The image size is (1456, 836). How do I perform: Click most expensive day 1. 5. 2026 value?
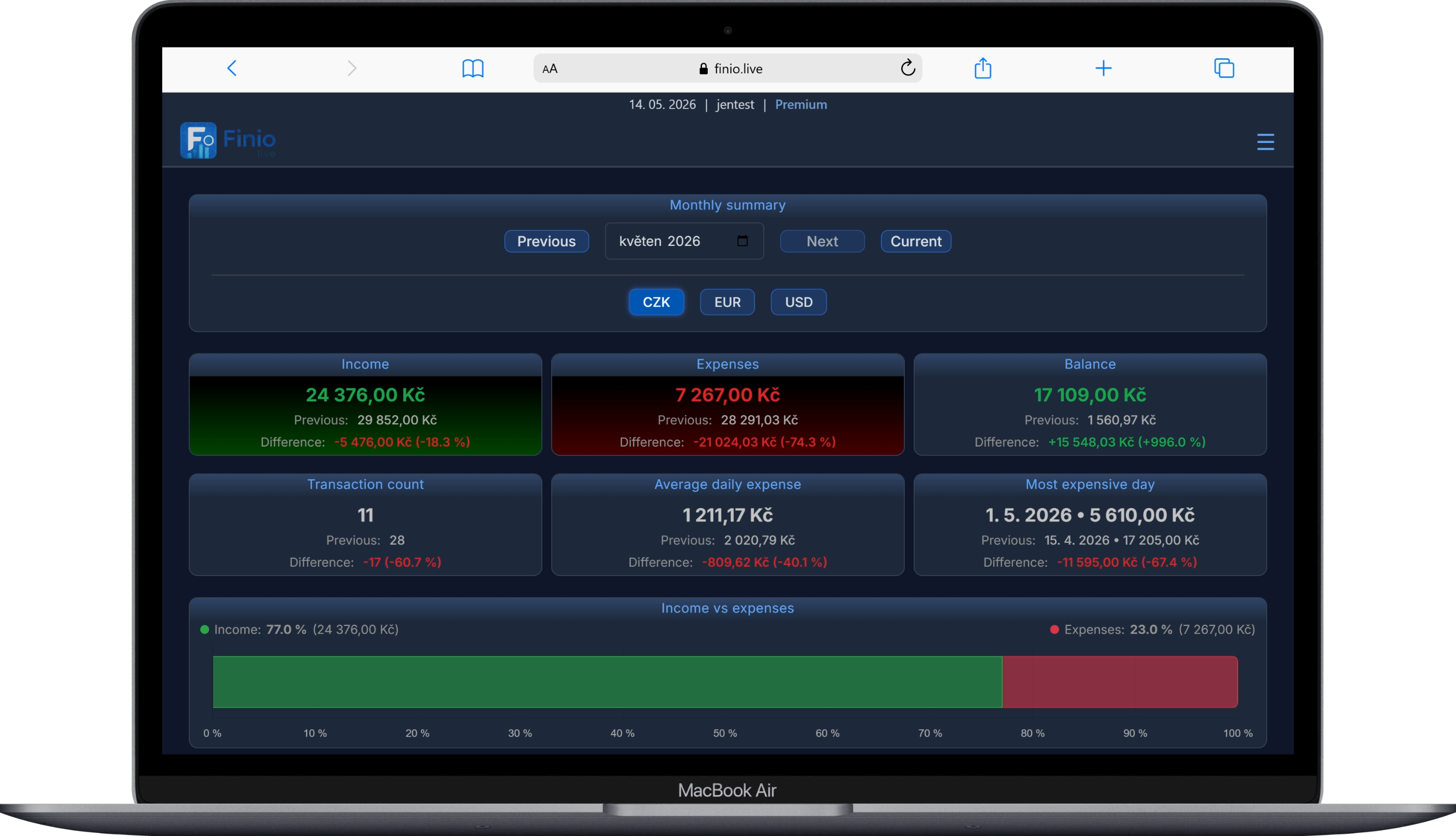1090,515
